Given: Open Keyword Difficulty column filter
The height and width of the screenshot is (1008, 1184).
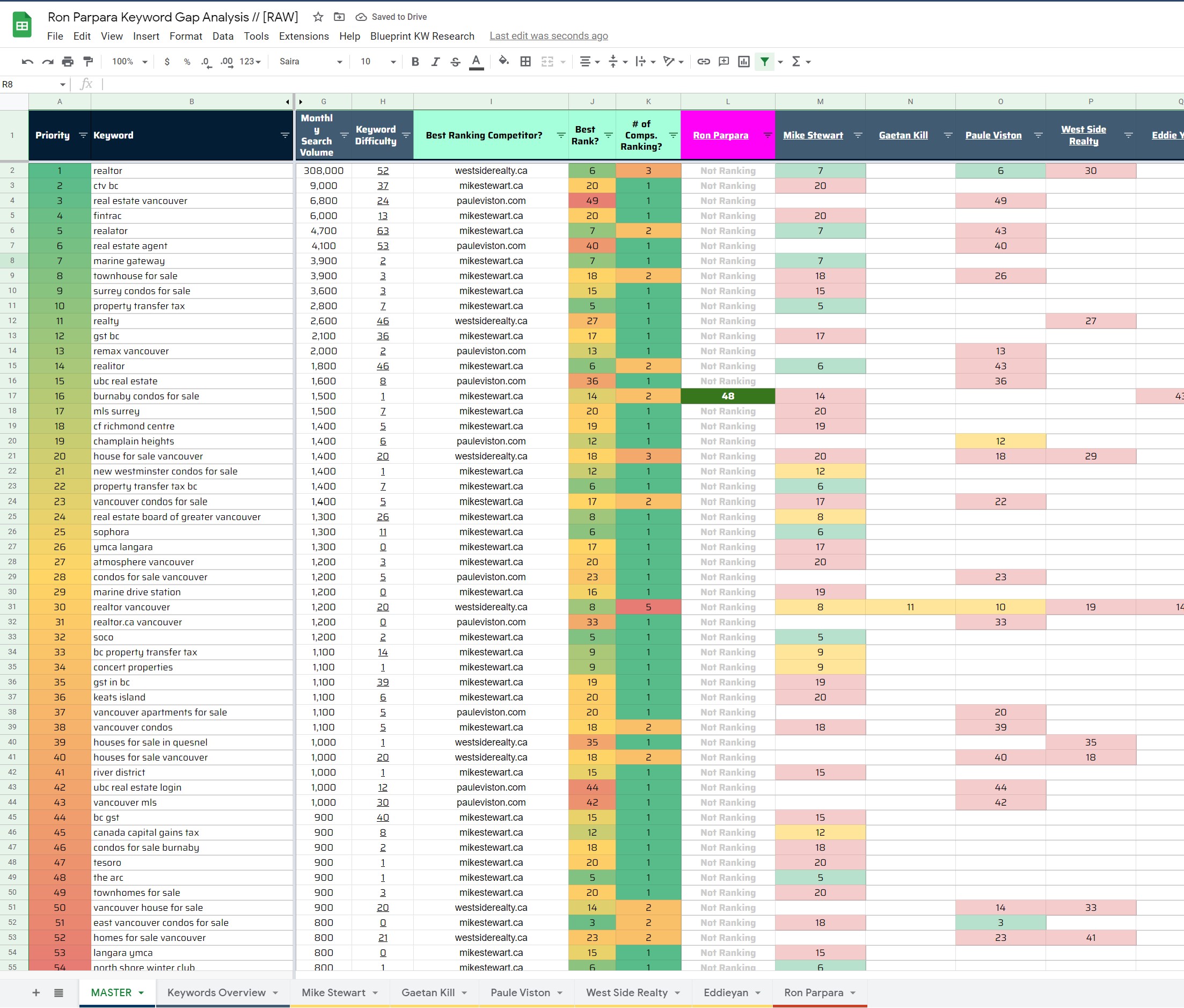Looking at the screenshot, I should pos(406,135).
